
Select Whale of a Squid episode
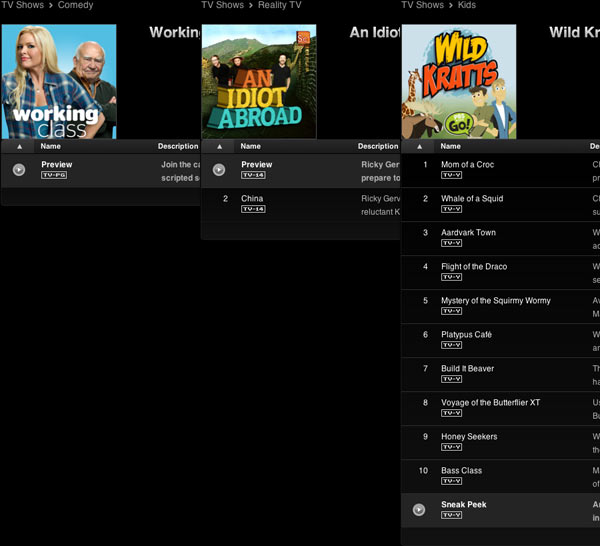pos(471,199)
